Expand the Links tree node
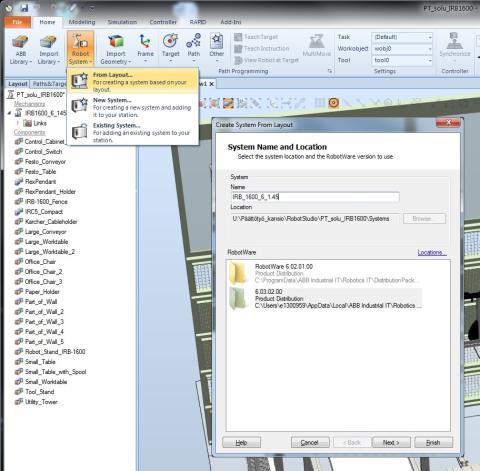Screen dimensions: 480x471 pyautogui.click(x=18, y=123)
